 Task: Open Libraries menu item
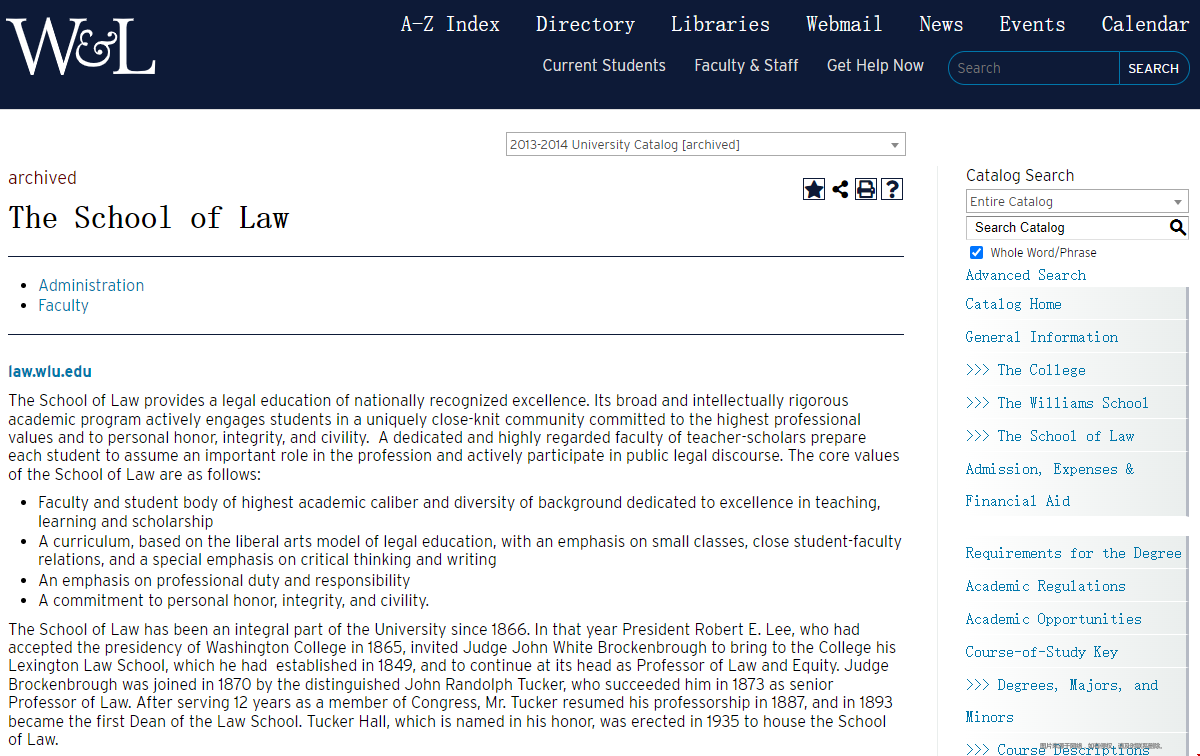point(720,24)
